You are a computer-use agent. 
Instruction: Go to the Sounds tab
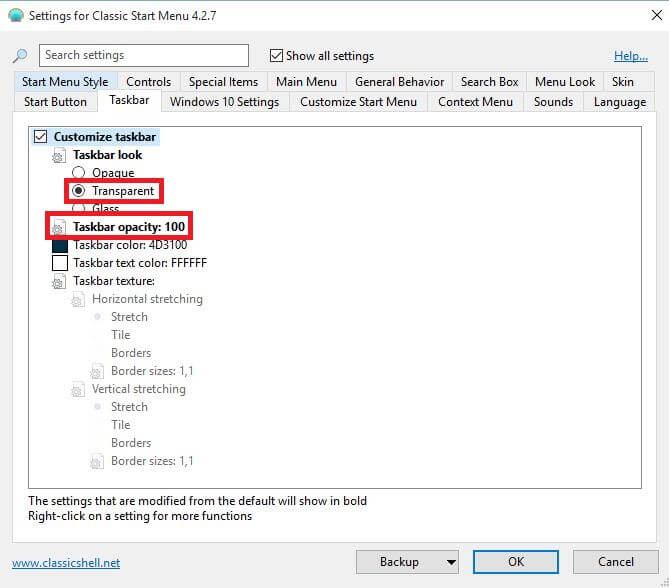tap(553, 102)
